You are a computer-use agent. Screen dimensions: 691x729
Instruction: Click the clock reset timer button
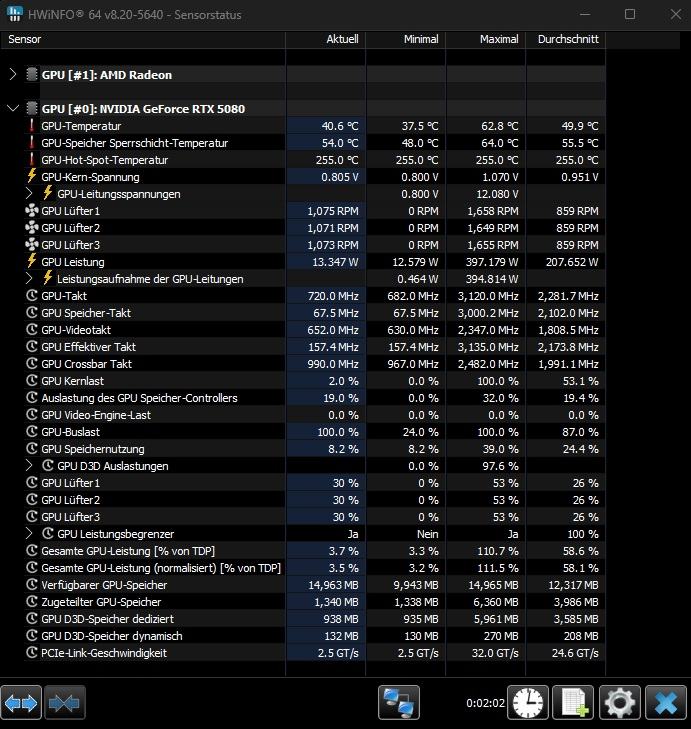click(x=528, y=702)
